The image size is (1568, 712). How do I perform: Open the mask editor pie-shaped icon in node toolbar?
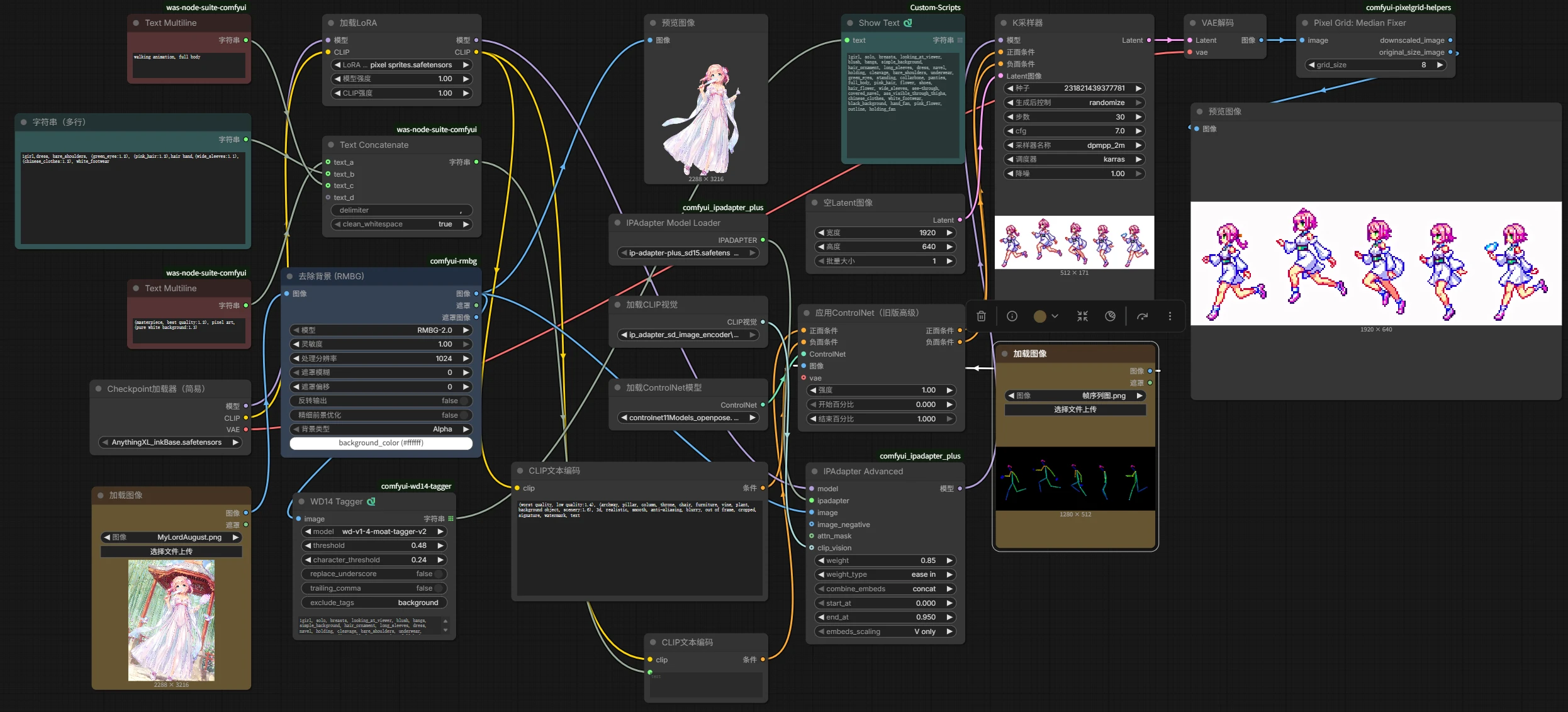[x=1110, y=316]
